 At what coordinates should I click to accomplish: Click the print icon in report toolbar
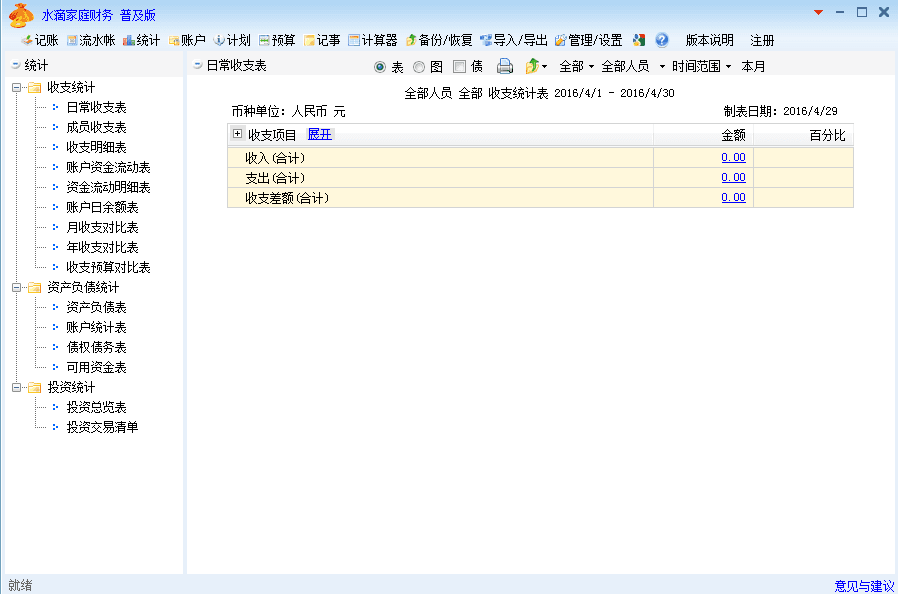pos(505,66)
